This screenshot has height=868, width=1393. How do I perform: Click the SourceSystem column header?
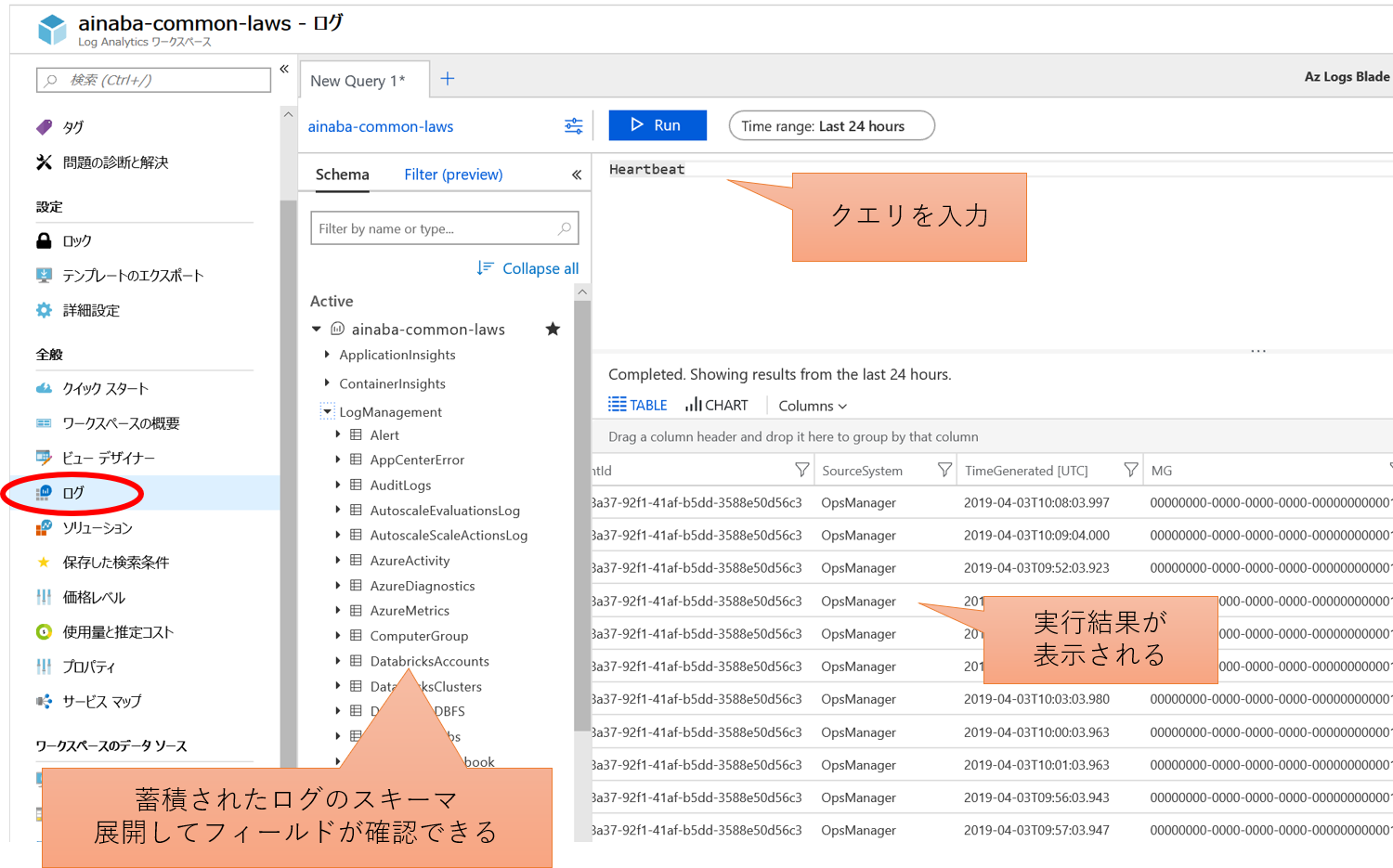click(862, 471)
